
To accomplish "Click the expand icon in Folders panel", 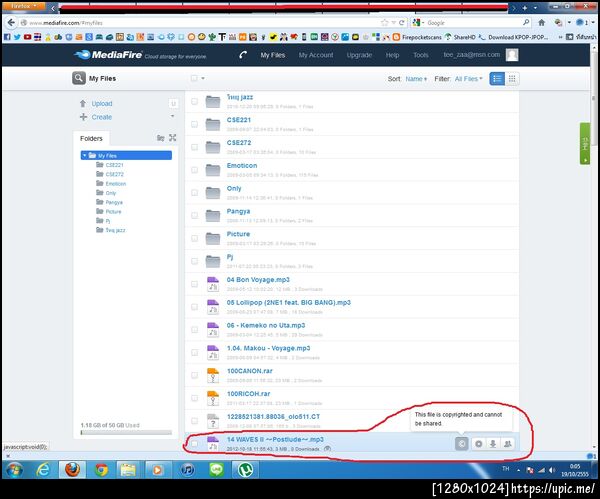I will (173, 138).
